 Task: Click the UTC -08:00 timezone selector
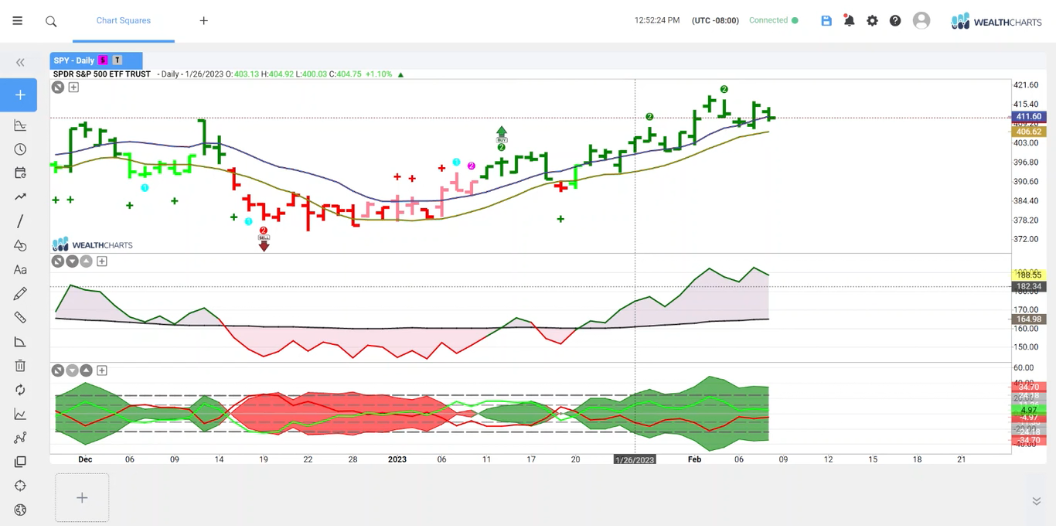(x=715, y=21)
